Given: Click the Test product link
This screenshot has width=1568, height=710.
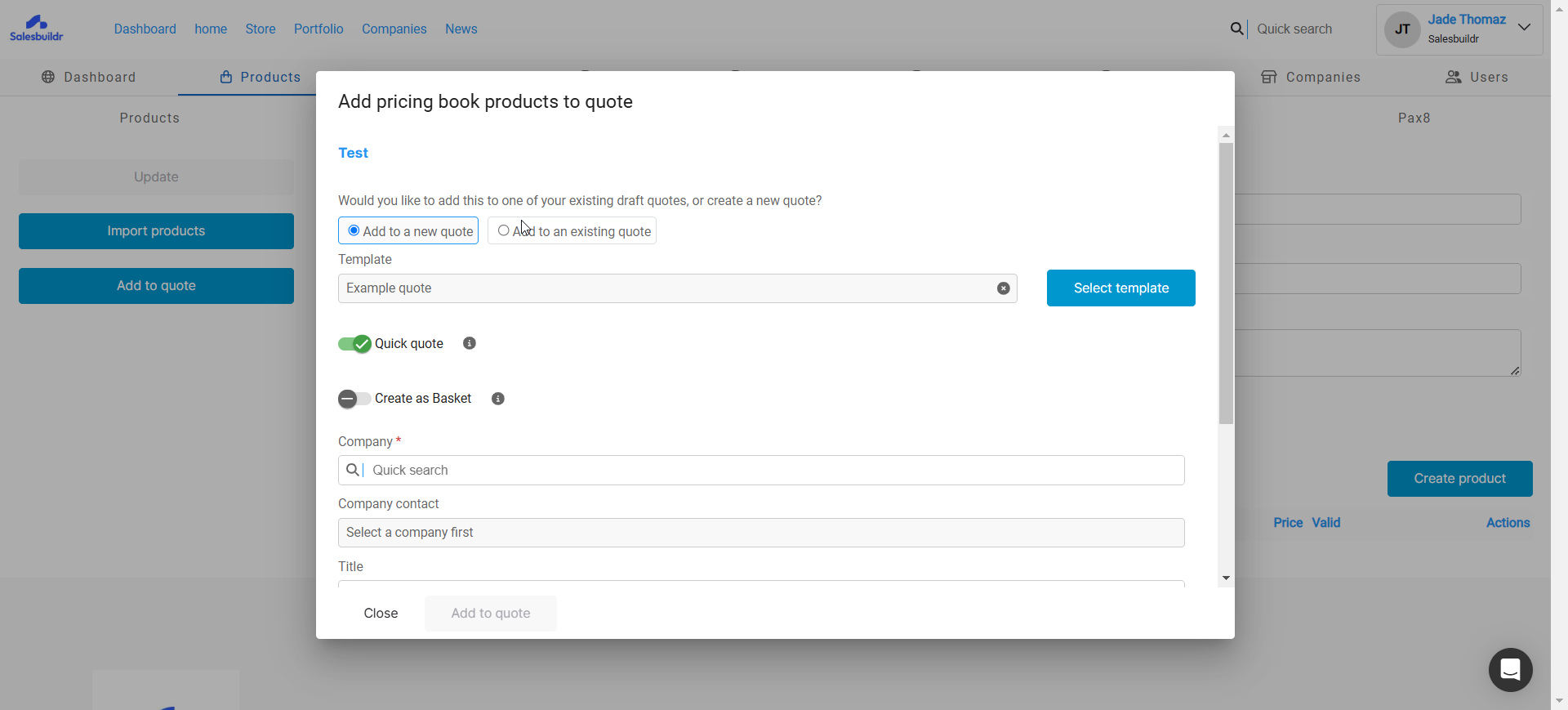Looking at the screenshot, I should point(353,153).
